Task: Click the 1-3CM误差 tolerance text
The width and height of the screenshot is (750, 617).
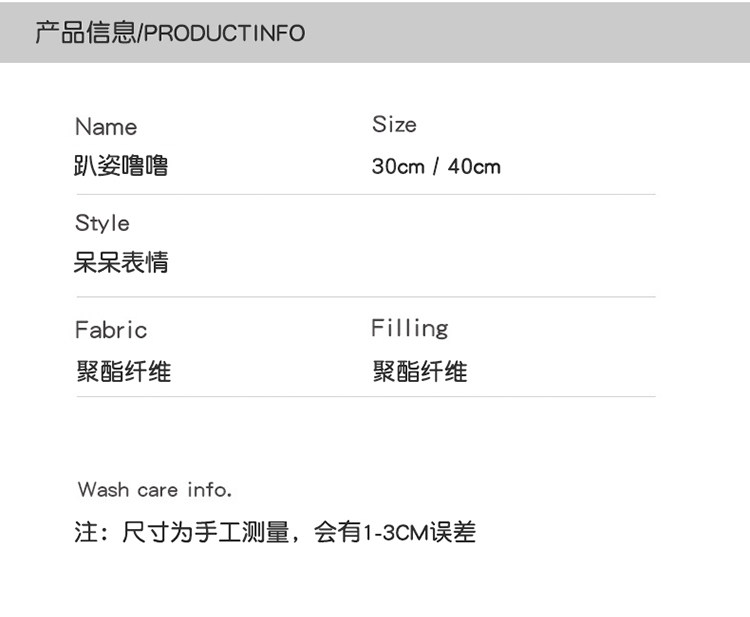Action: click(x=418, y=532)
